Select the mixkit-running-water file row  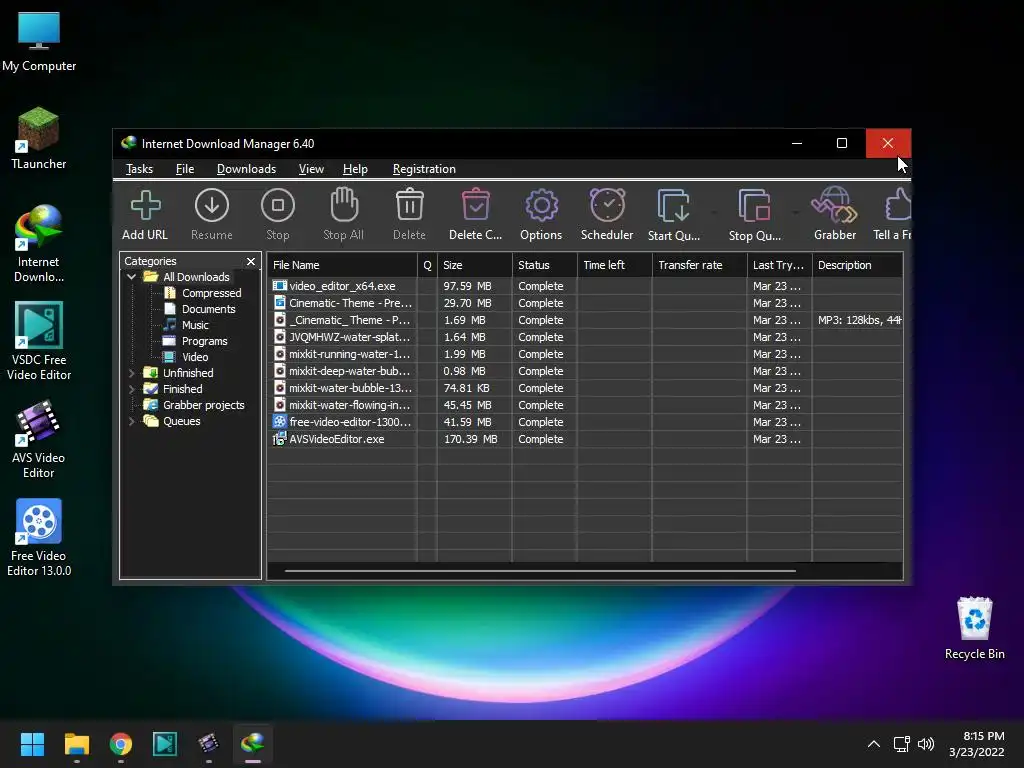click(584, 354)
